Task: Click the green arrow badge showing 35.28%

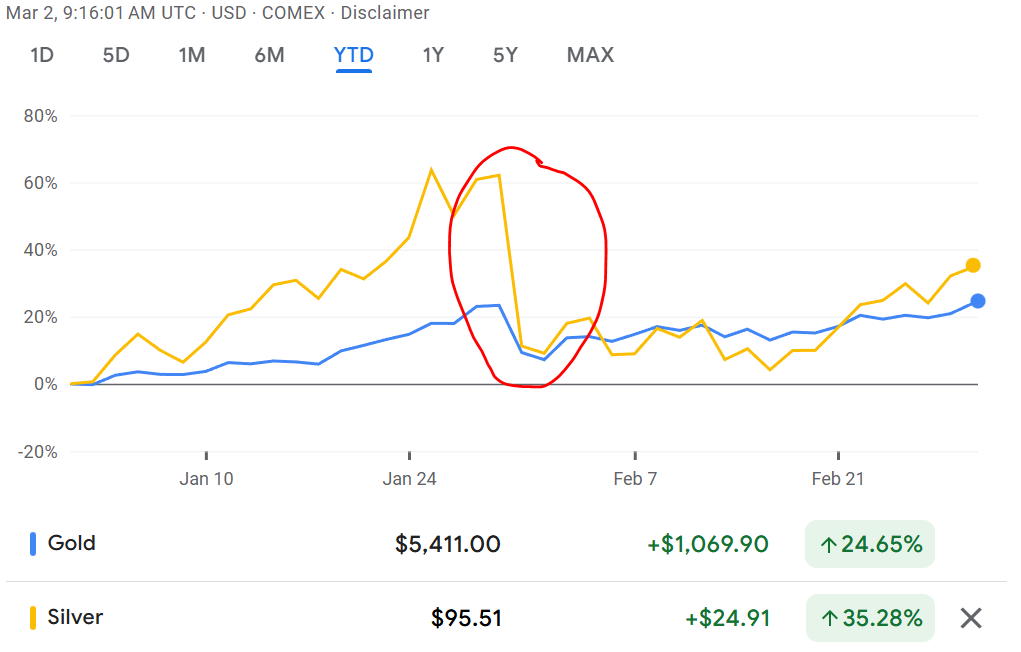Action: point(869,618)
